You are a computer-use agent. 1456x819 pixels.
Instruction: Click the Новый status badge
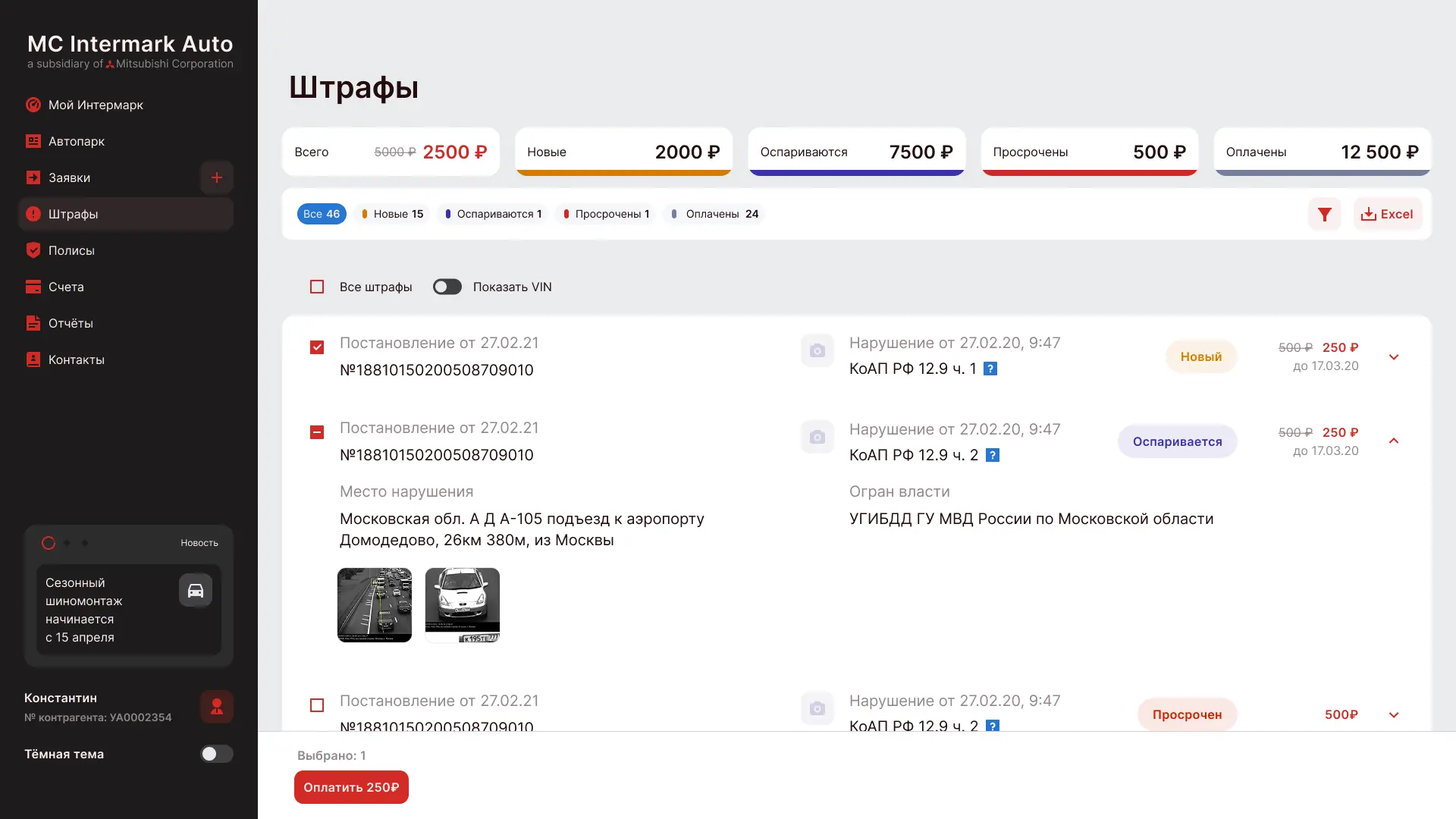[1201, 356]
